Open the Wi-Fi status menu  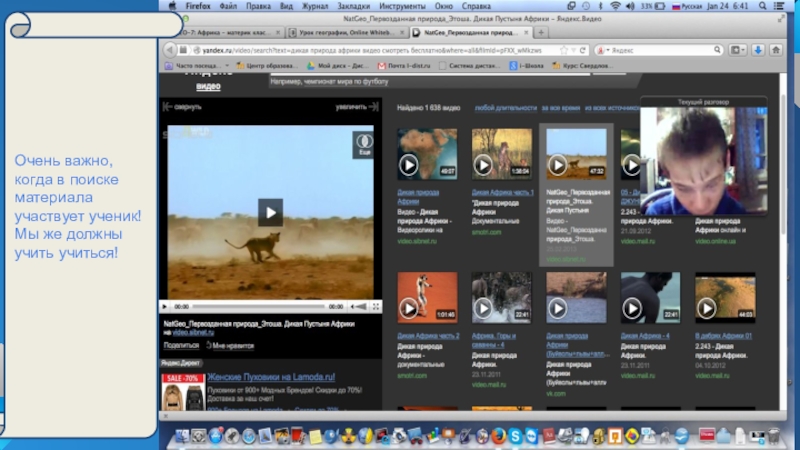click(x=615, y=6)
